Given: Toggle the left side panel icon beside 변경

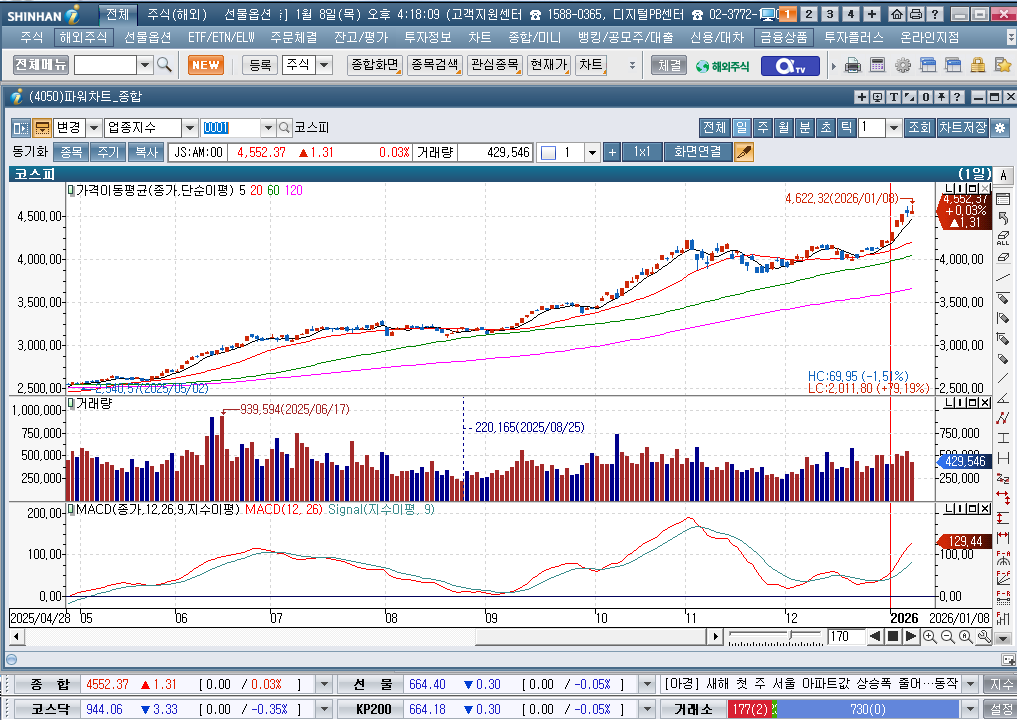Looking at the screenshot, I should click(x=21, y=128).
